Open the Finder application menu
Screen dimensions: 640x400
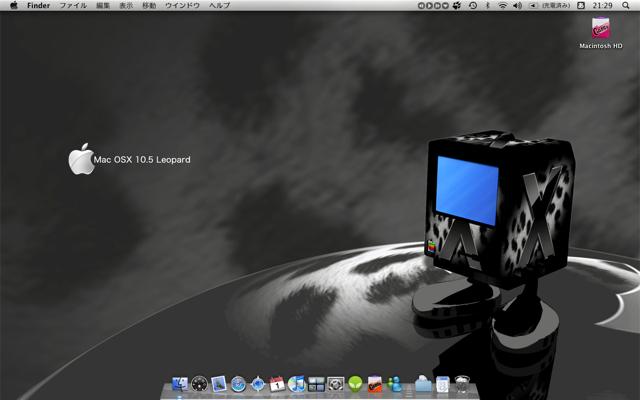tap(38, 5)
